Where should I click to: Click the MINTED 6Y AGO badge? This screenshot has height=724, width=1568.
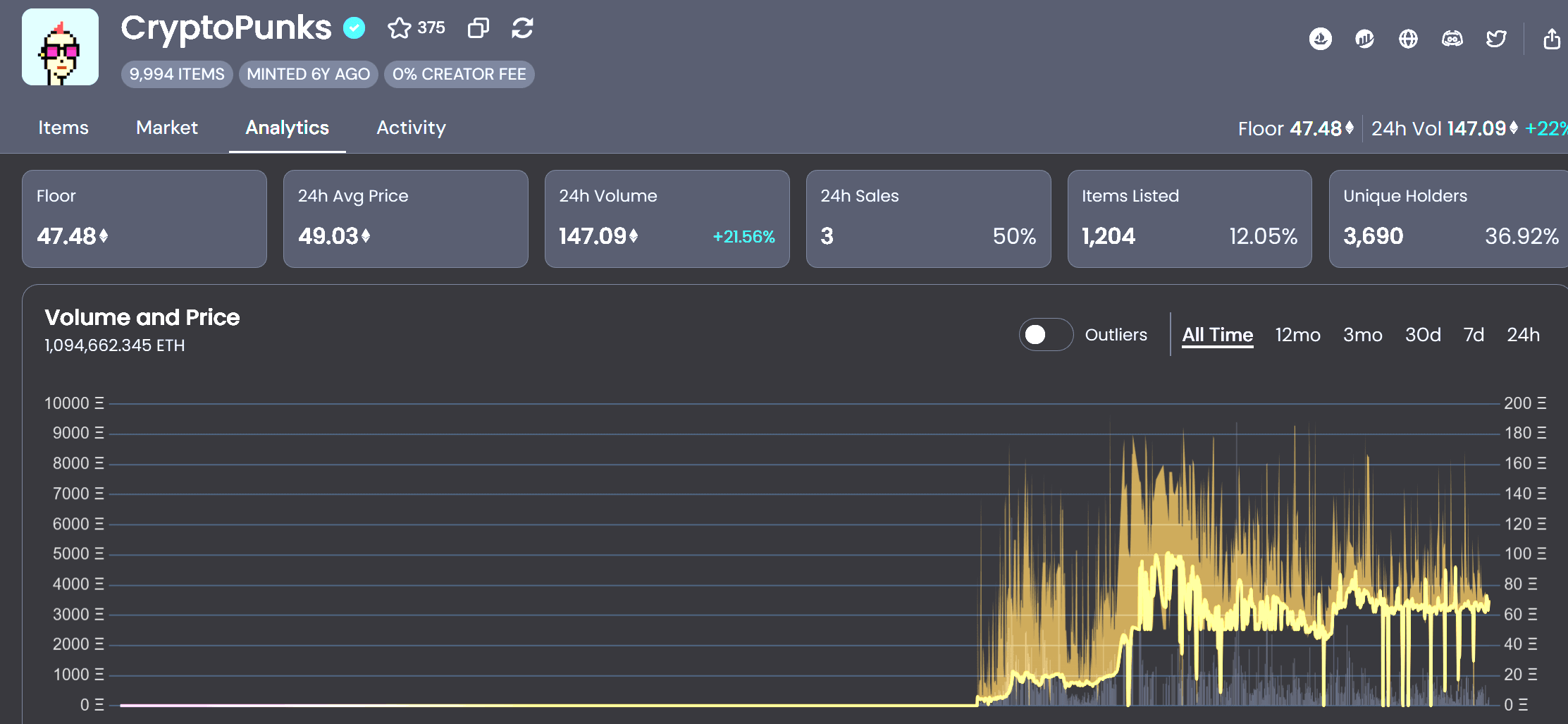pos(309,74)
